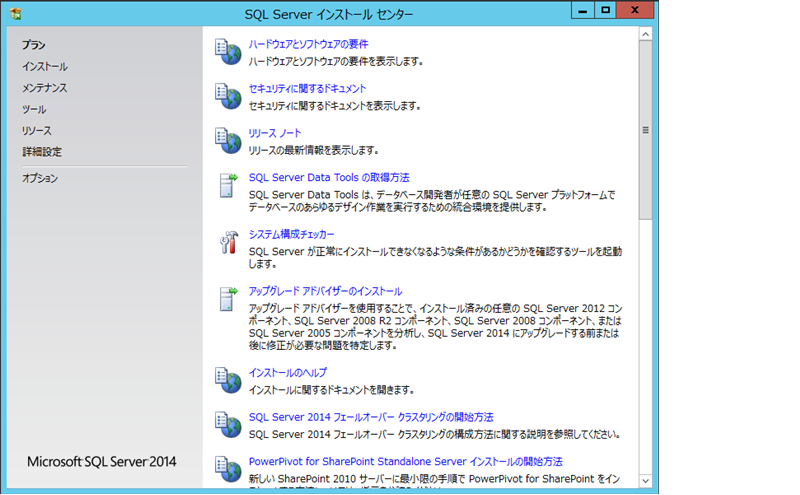Switch to the インストール page
The width and height of the screenshot is (800, 495).
[x=44, y=66]
